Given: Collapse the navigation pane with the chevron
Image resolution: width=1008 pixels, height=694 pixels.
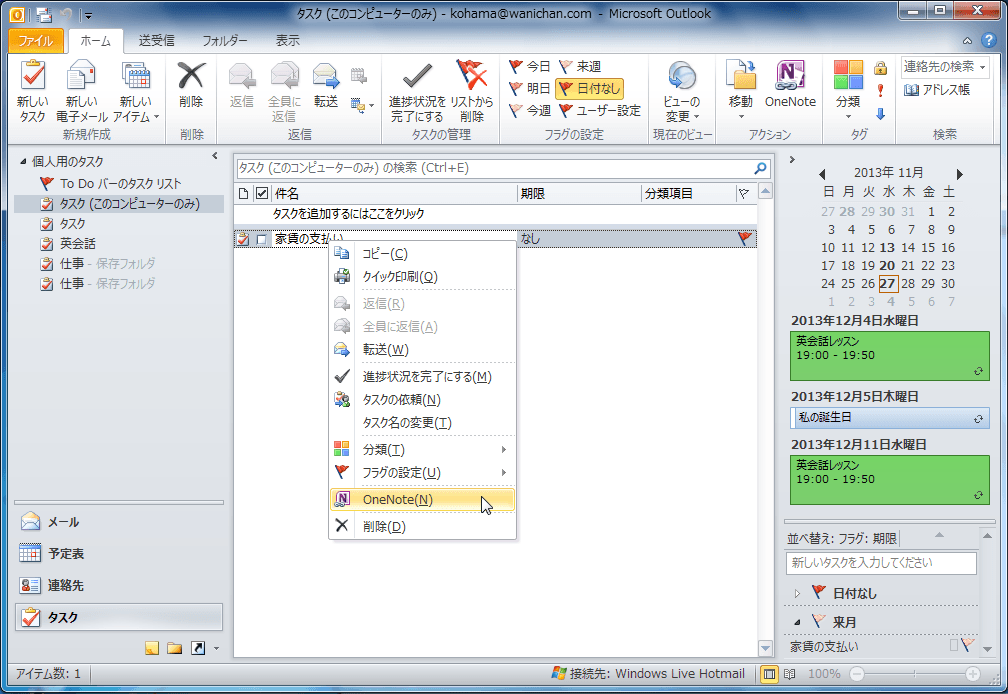Looking at the screenshot, I should [x=215, y=156].
